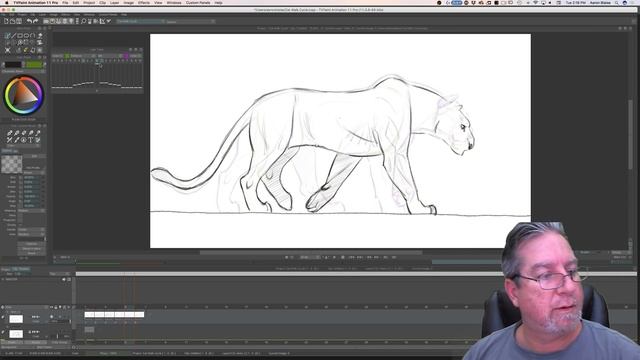Click the Redo arrow icon
Image resolution: width=640 pixels, height=360 pixels.
point(36,21)
